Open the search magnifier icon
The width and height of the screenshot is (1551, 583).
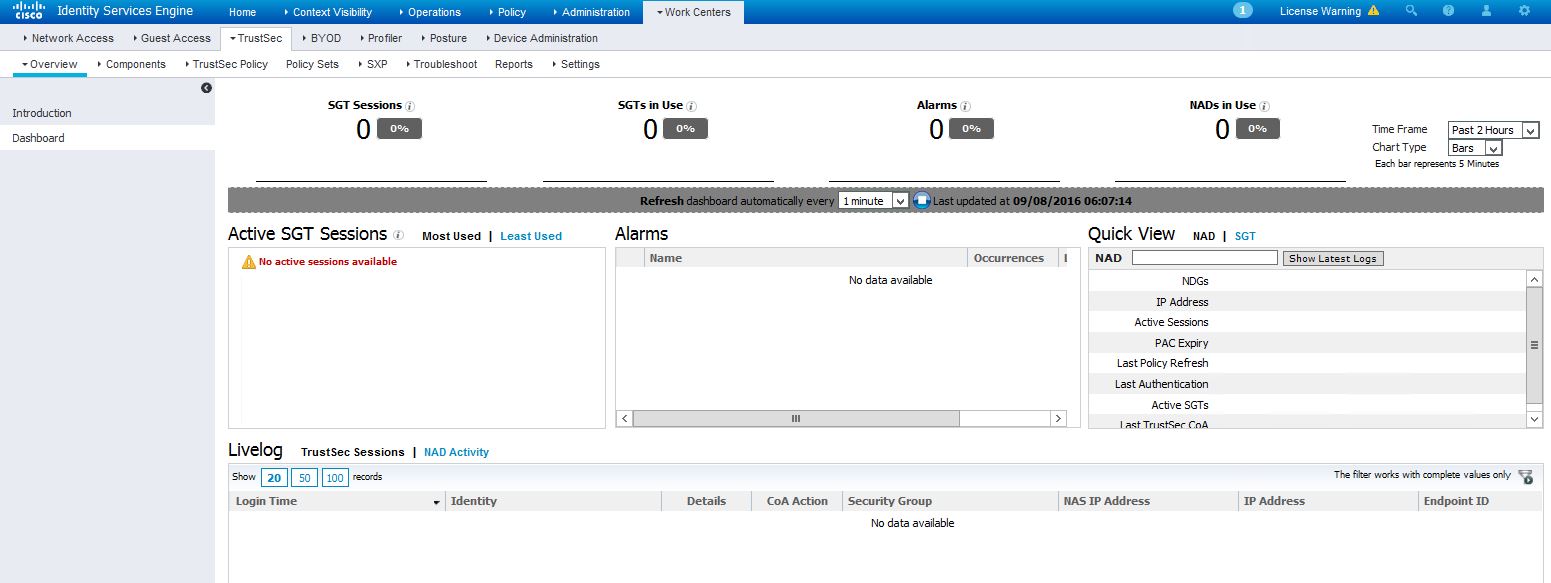point(1412,11)
